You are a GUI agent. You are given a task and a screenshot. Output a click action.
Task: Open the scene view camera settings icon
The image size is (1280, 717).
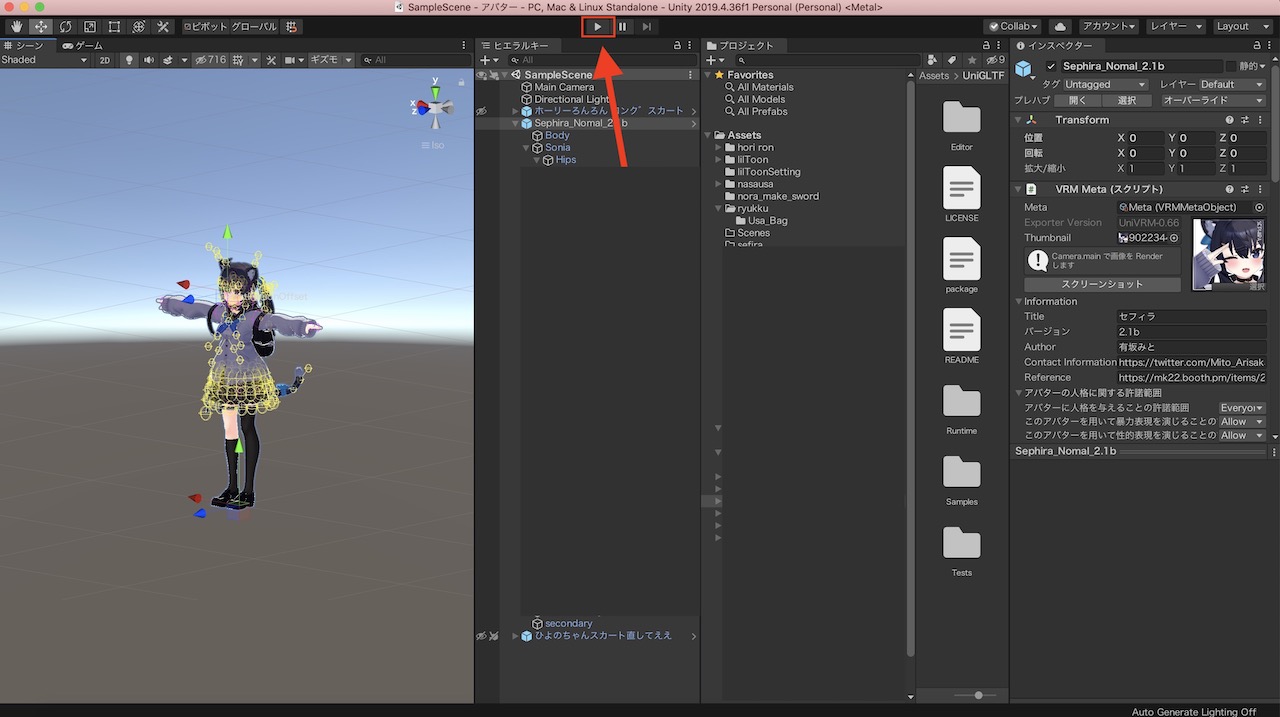[291, 60]
